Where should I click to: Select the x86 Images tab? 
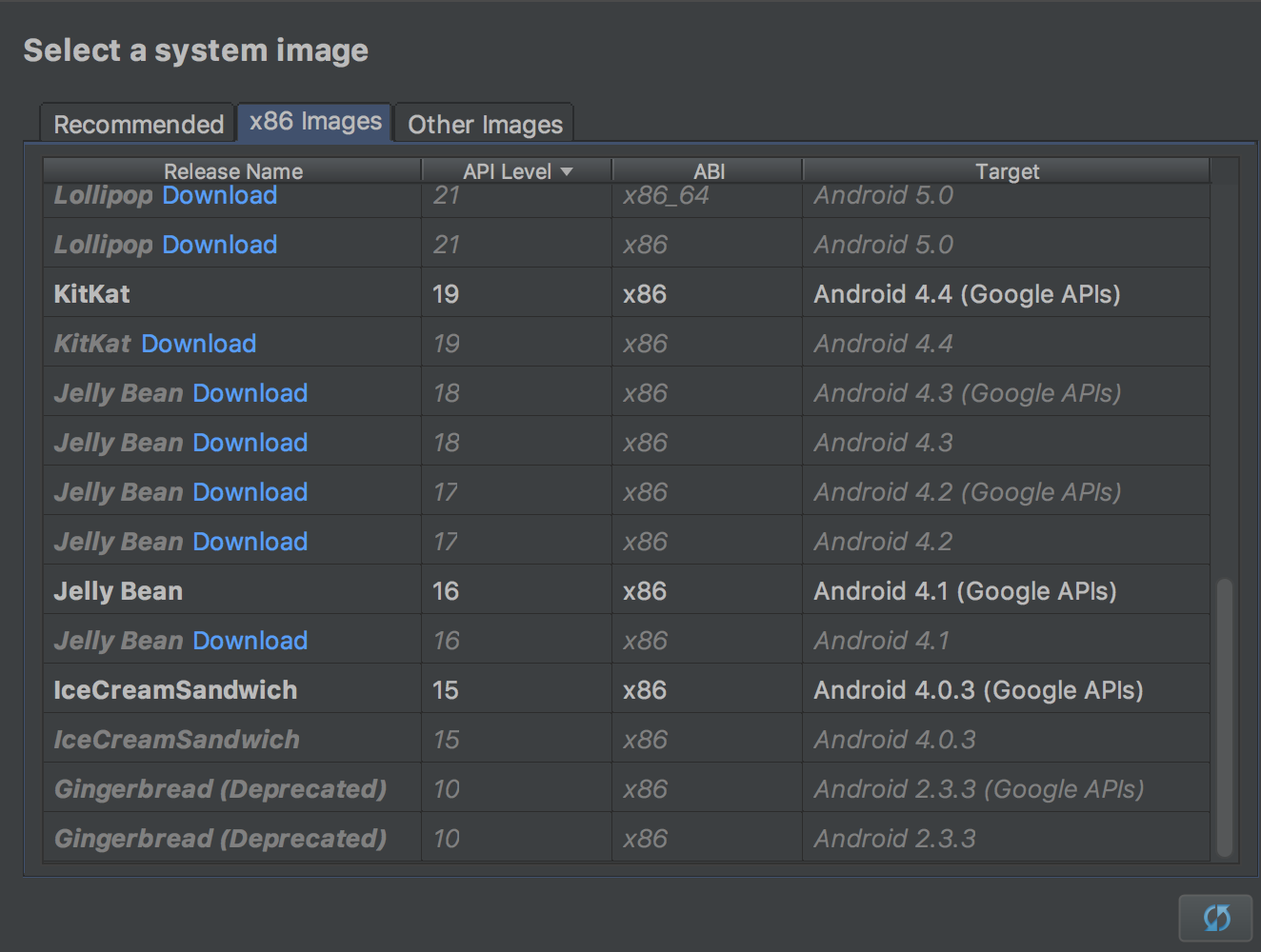tap(315, 122)
